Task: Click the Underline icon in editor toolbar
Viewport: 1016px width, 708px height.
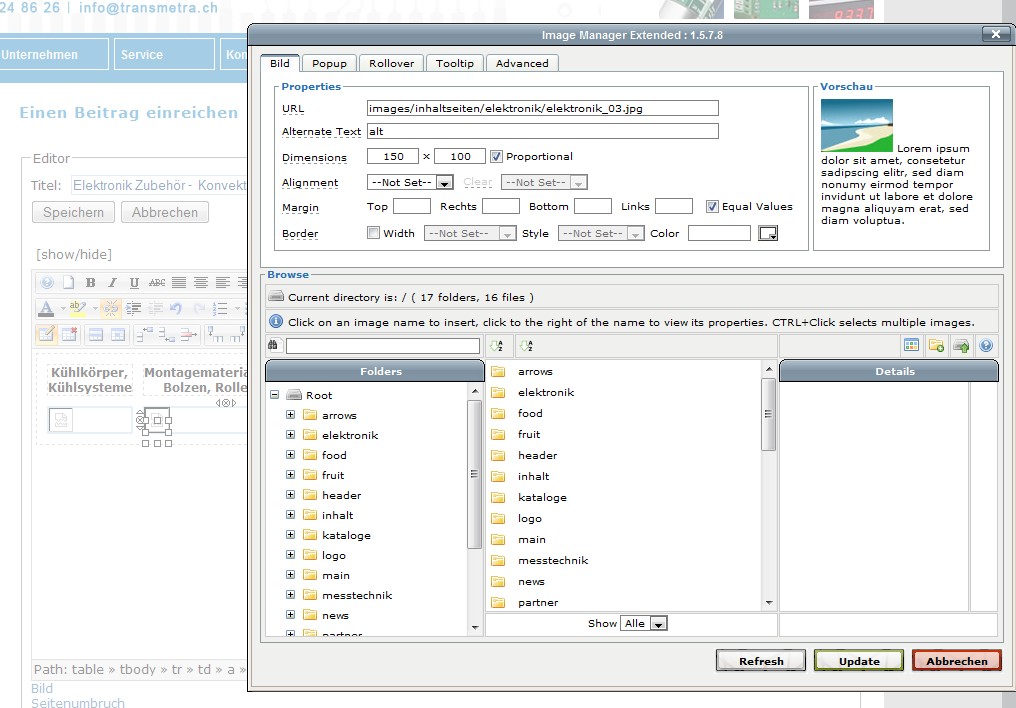Action: pyautogui.click(x=134, y=283)
